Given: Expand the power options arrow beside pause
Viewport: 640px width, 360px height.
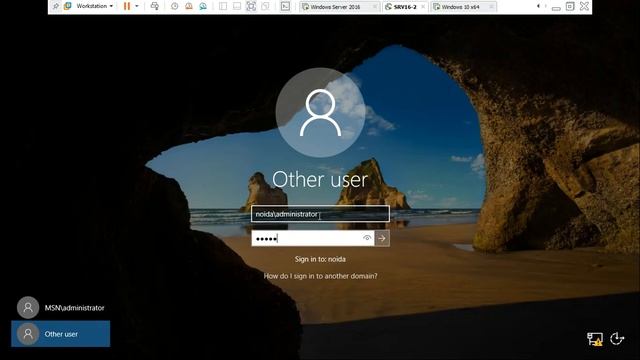Looking at the screenshot, I should pyautogui.click(x=137, y=6).
